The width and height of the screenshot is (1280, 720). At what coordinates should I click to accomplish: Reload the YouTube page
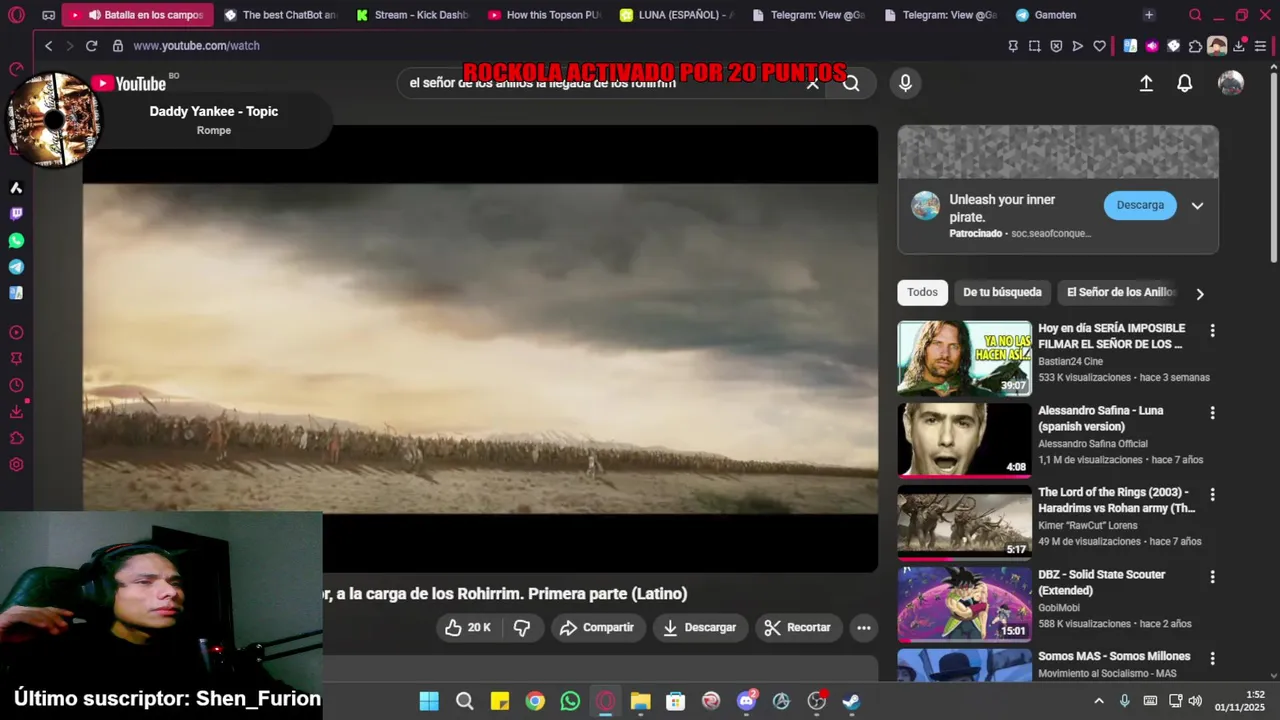91,46
